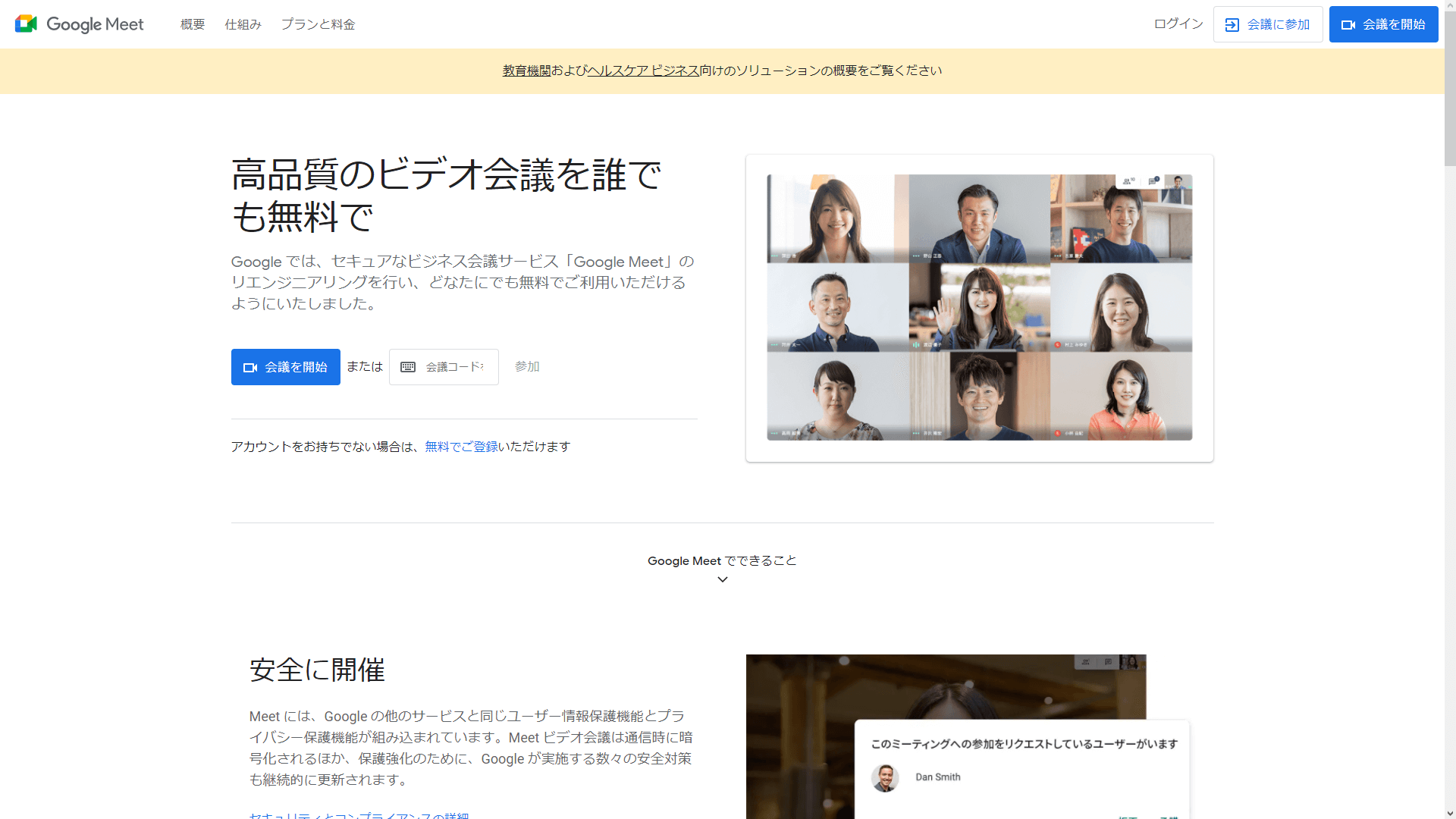Click the keyboard icon beside meeting code field
The height and width of the screenshot is (819, 1456).
tap(408, 367)
